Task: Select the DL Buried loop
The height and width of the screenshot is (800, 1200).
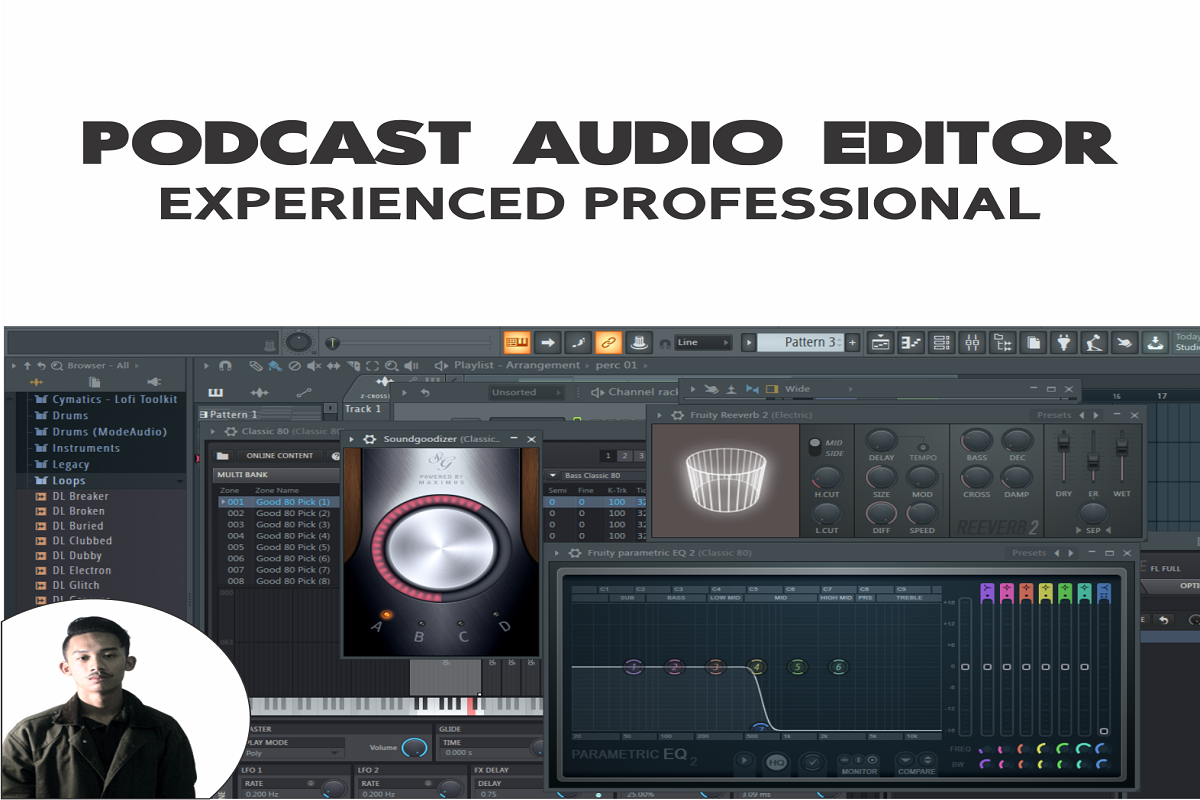Action: 77,526
